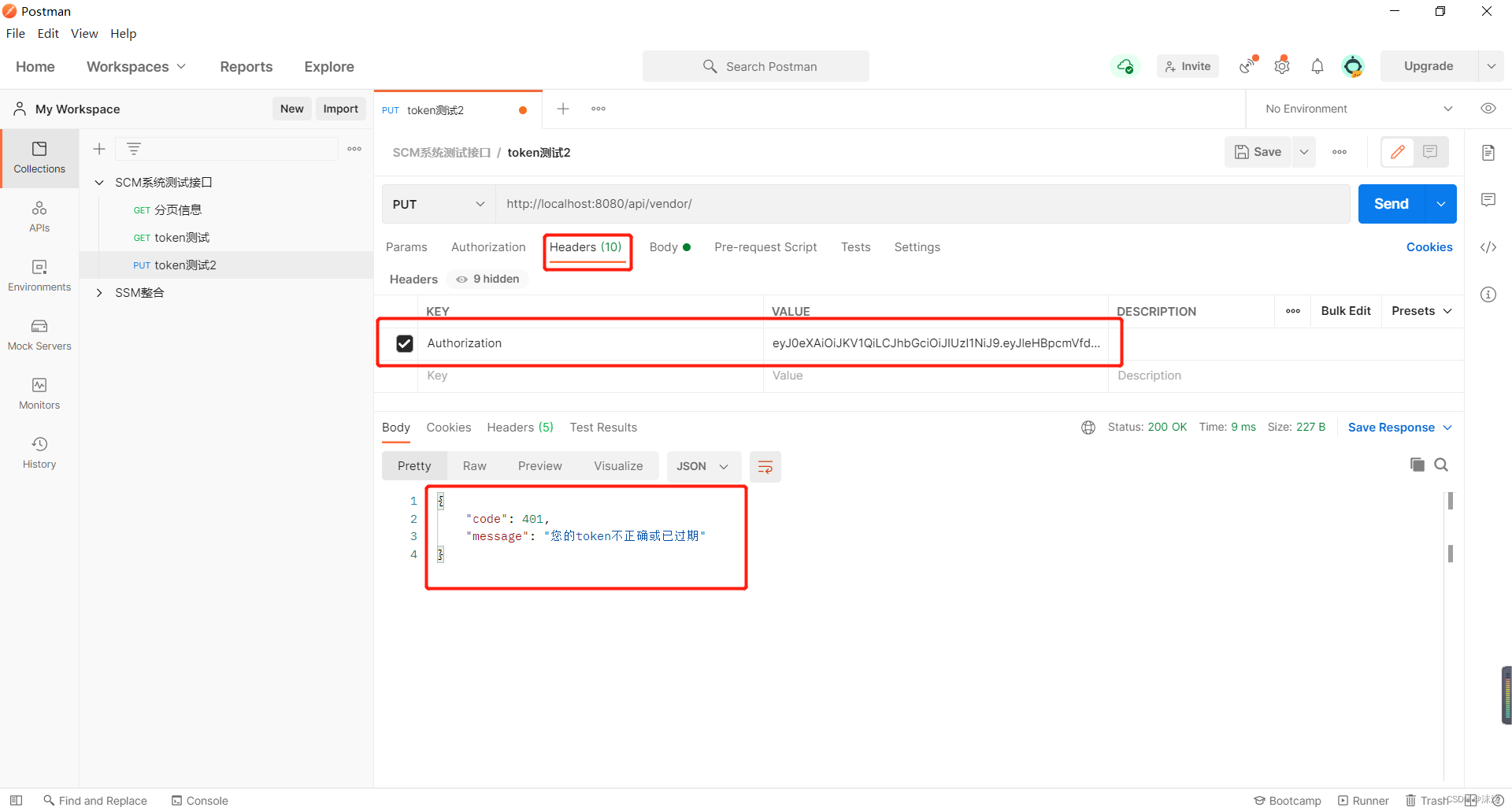Click the request URL input field
This screenshot has width=1512, height=811.
[x=923, y=204]
